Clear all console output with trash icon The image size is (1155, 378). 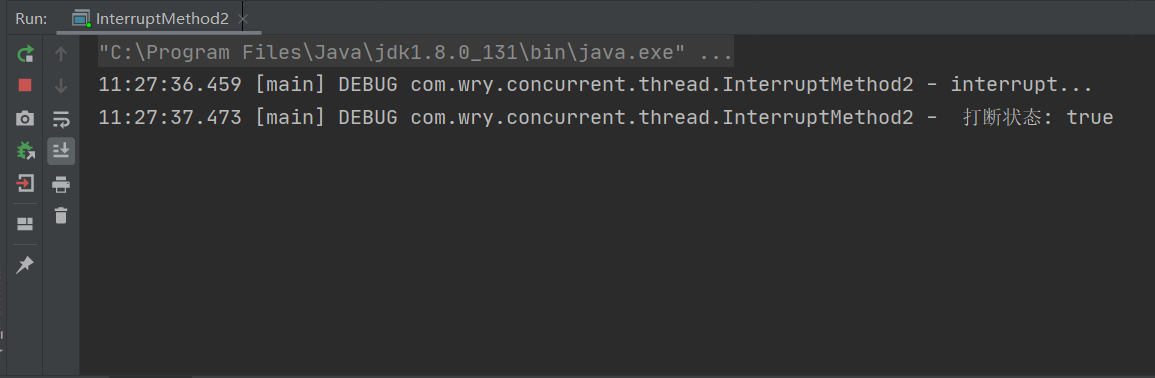(x=61, y=215)
